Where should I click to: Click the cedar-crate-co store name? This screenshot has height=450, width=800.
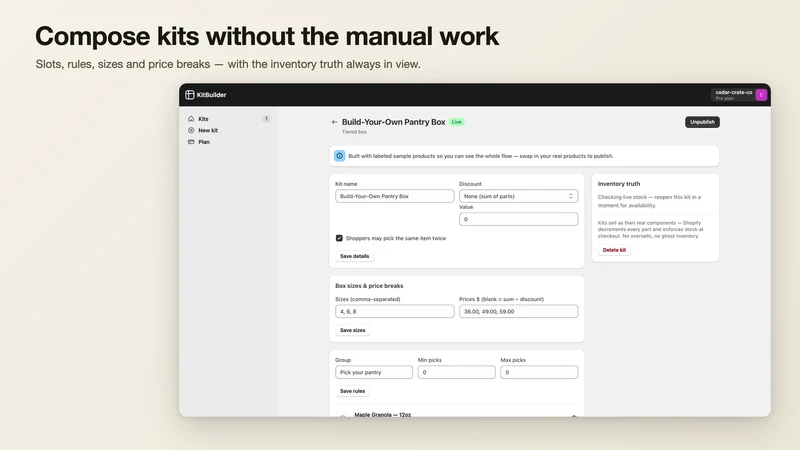point(734,92)
